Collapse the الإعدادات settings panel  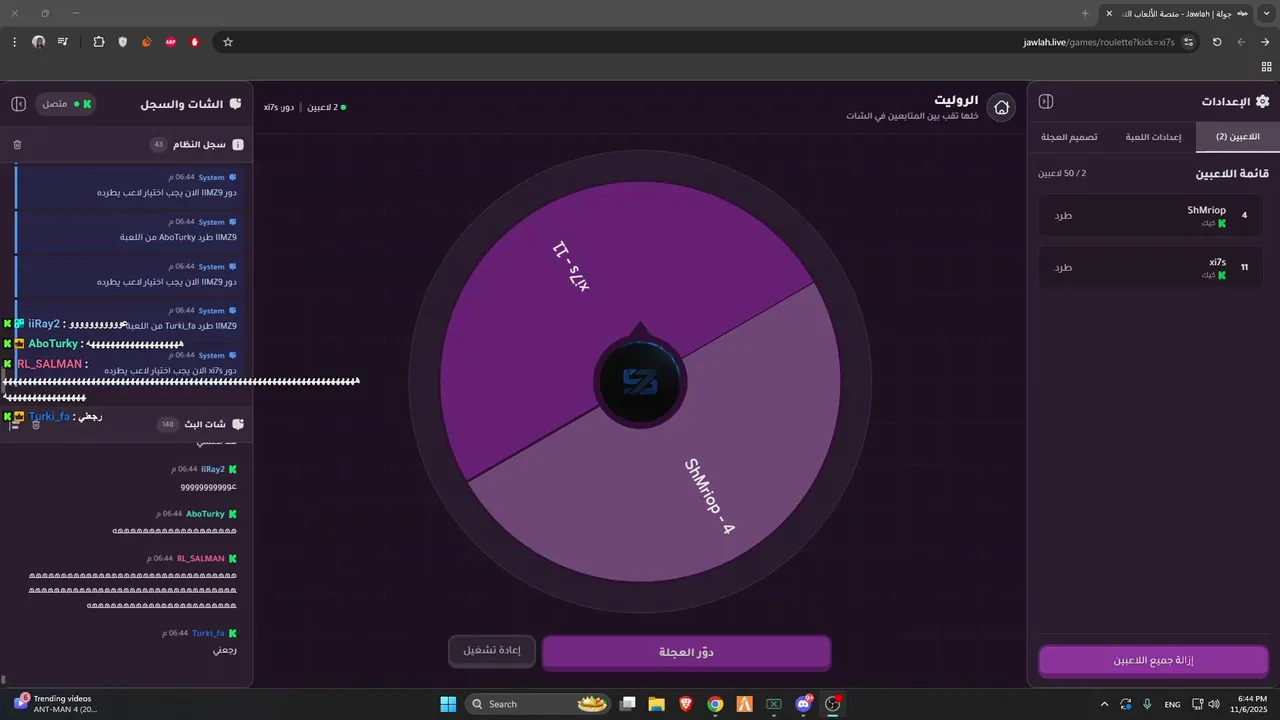(x=1046, y=101)
